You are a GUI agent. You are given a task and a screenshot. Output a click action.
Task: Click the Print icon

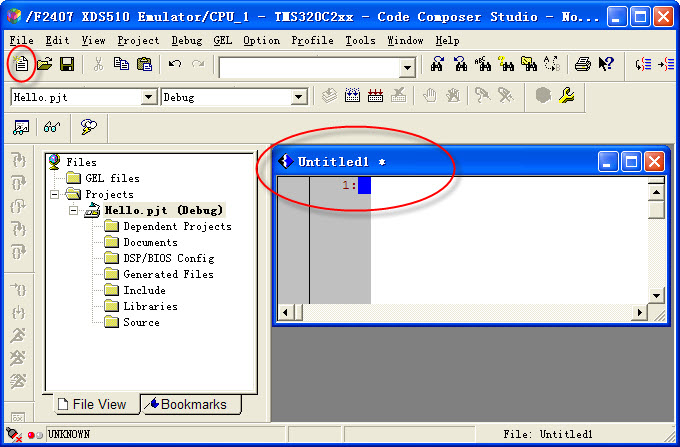(582, 64)
